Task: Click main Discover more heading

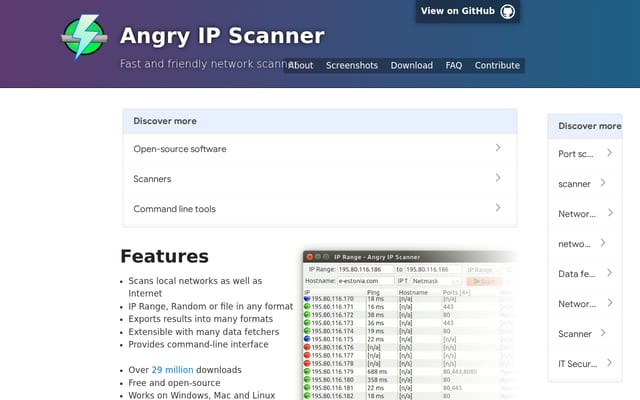Action: click(x=165, y=121)
